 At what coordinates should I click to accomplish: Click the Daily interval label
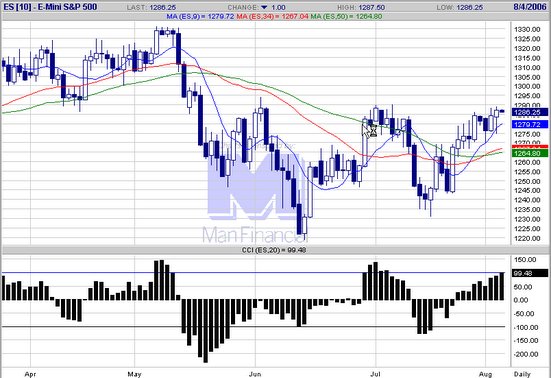click(522, 374)
